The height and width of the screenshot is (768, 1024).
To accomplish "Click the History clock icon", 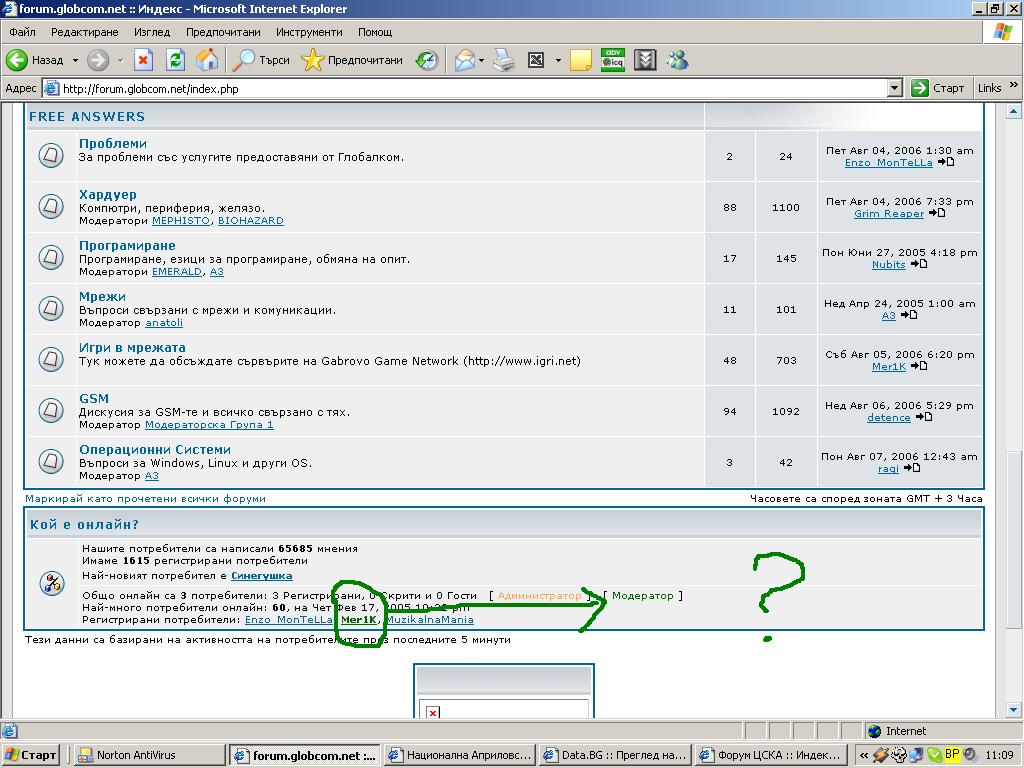I will click(427, 60).
